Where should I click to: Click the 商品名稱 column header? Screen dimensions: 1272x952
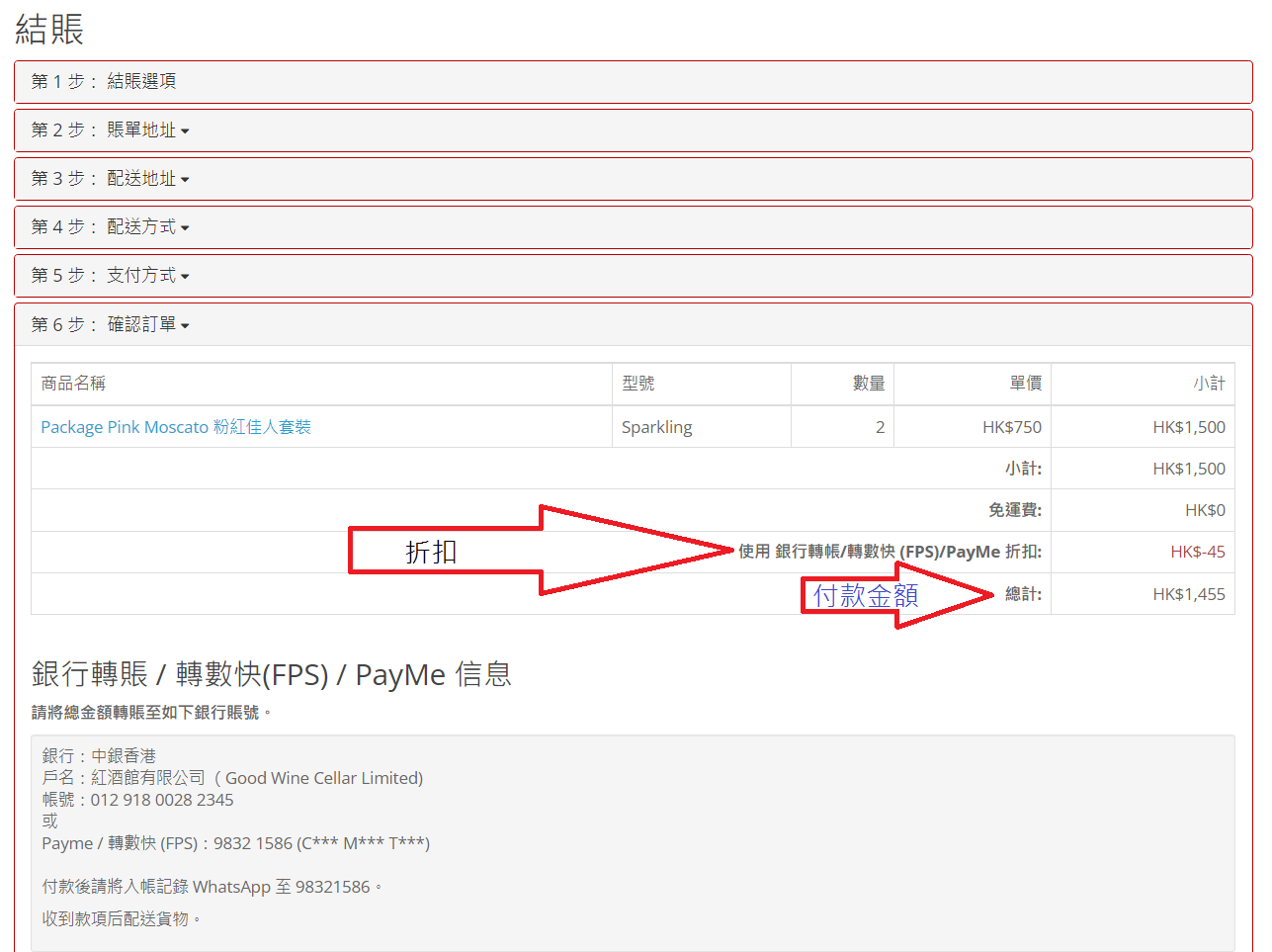[73, 384]
